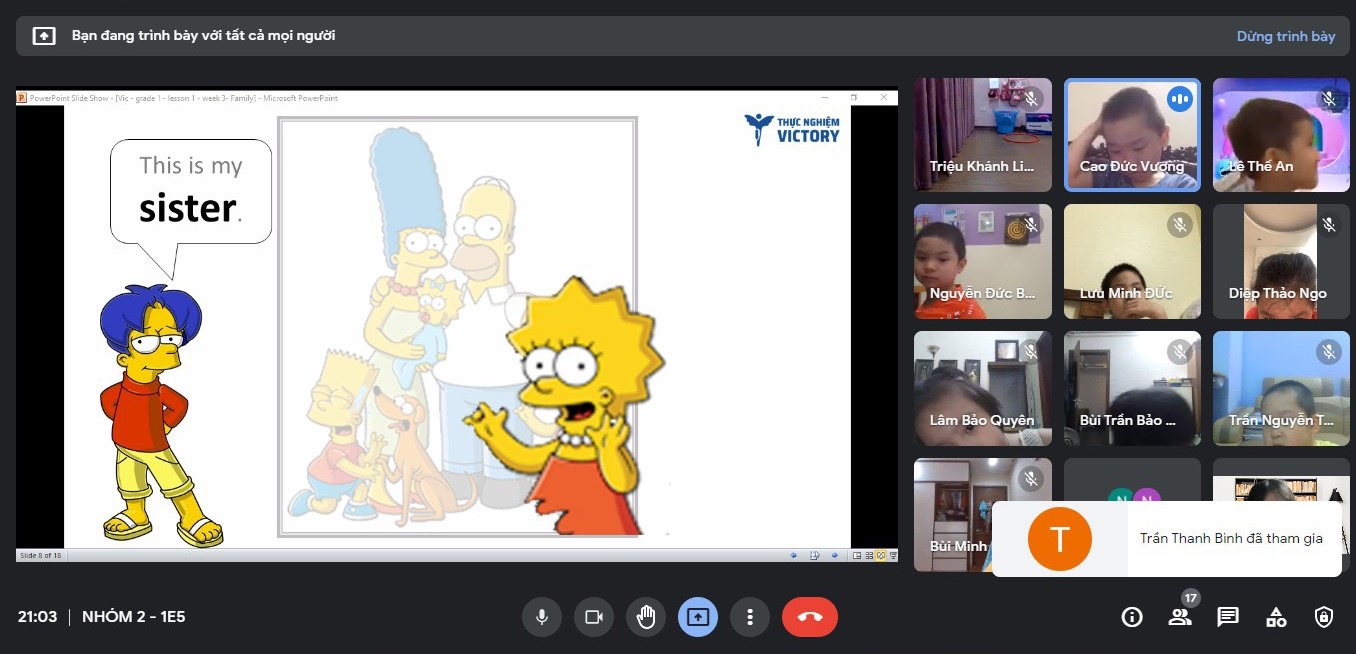Image resolution: width=1356 pixels, height=654 pixels.
Task: Open the chat panel
Action: pos(1228,617)
